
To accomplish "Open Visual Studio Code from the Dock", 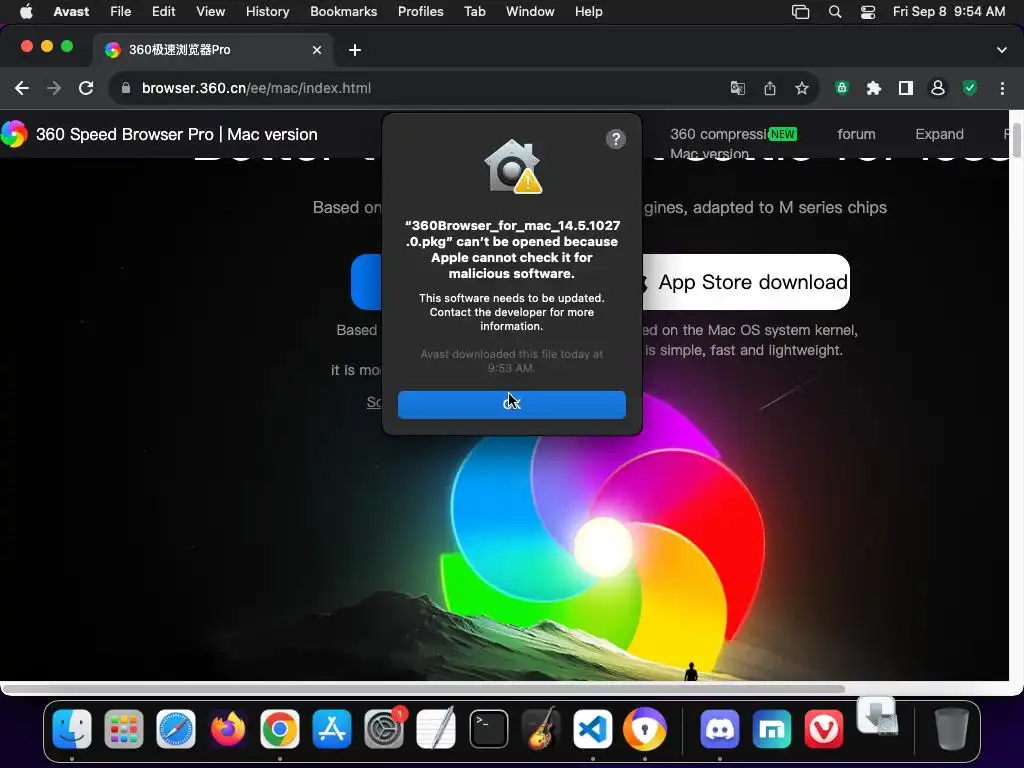I will coord(592,729).
